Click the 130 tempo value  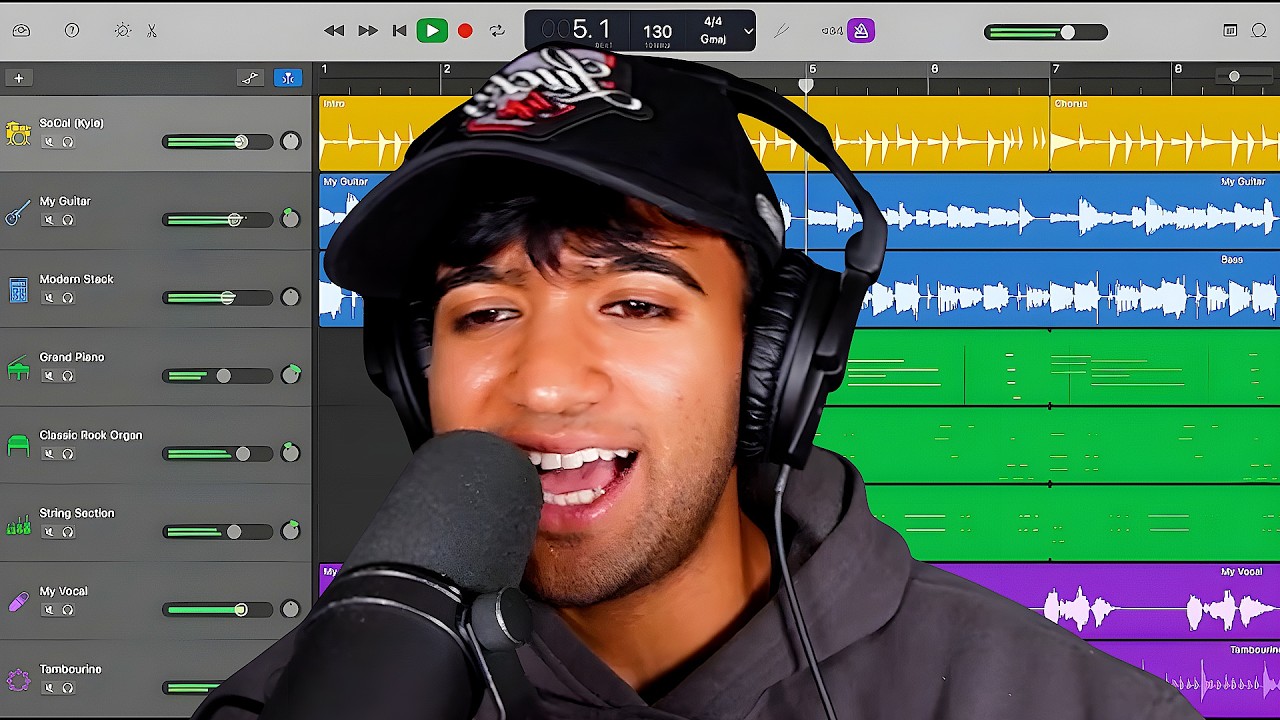[x=657, y=32]
